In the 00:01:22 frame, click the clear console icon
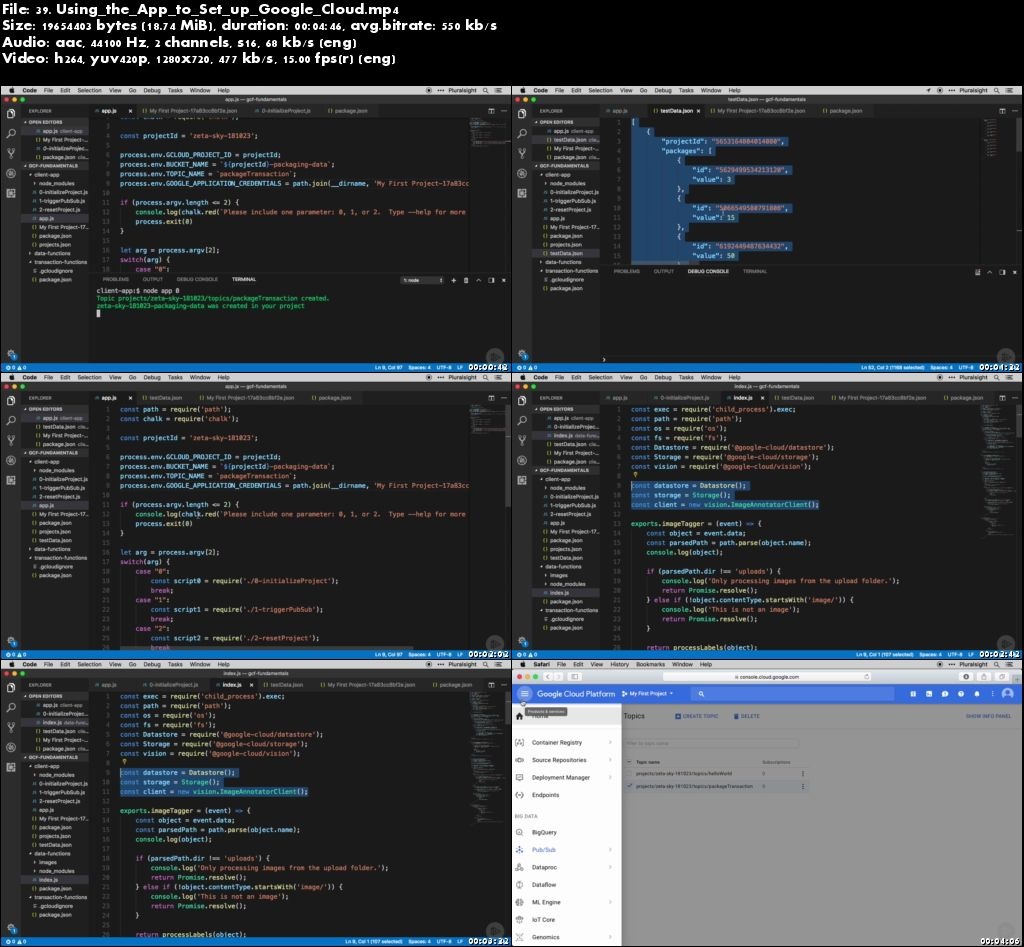The height and width of the screenshot is (947, 1024). point(977,272)
